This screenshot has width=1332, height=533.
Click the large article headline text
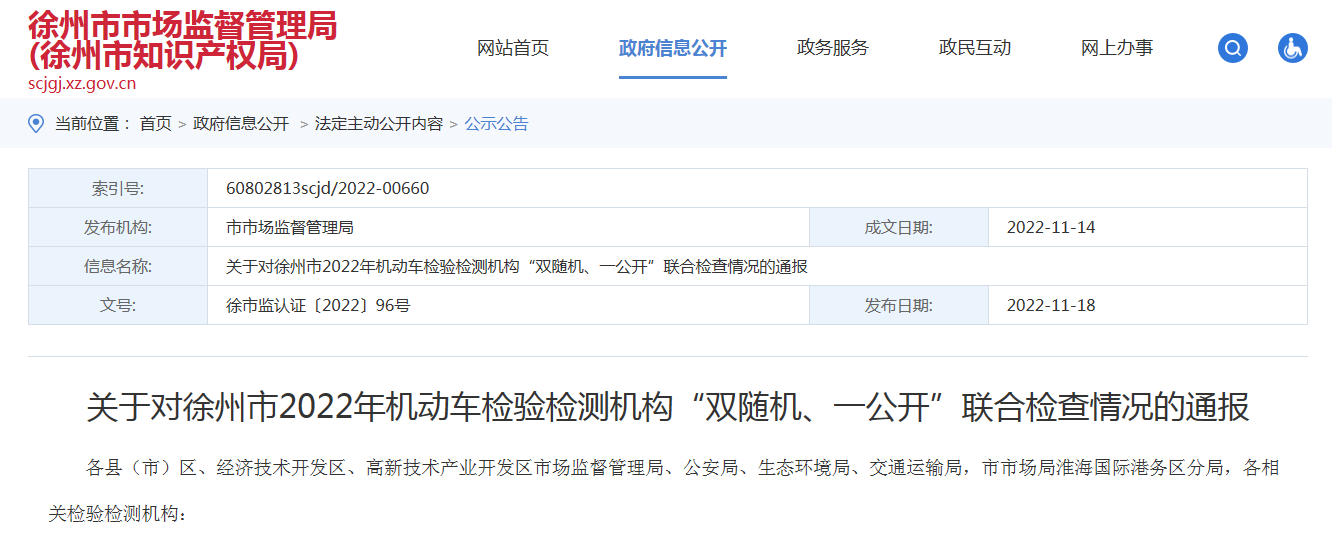pos(668,407)
